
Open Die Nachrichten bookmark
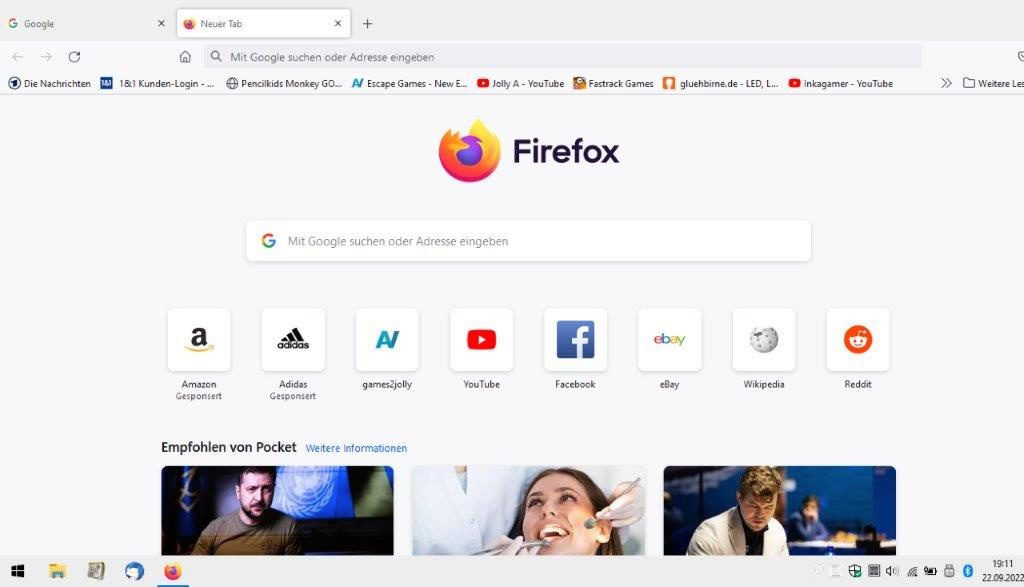coord(50,84)
